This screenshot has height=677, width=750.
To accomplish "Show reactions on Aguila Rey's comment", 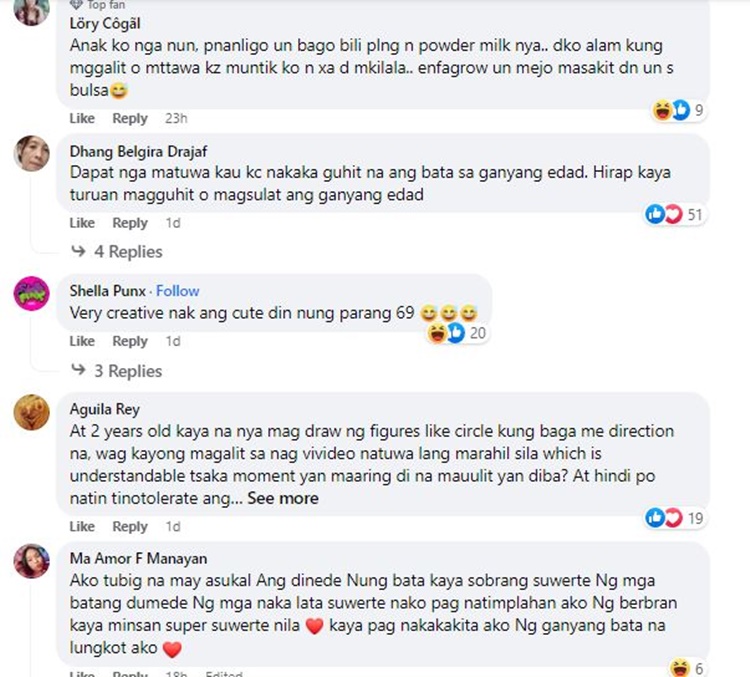I will coord(675,518).
